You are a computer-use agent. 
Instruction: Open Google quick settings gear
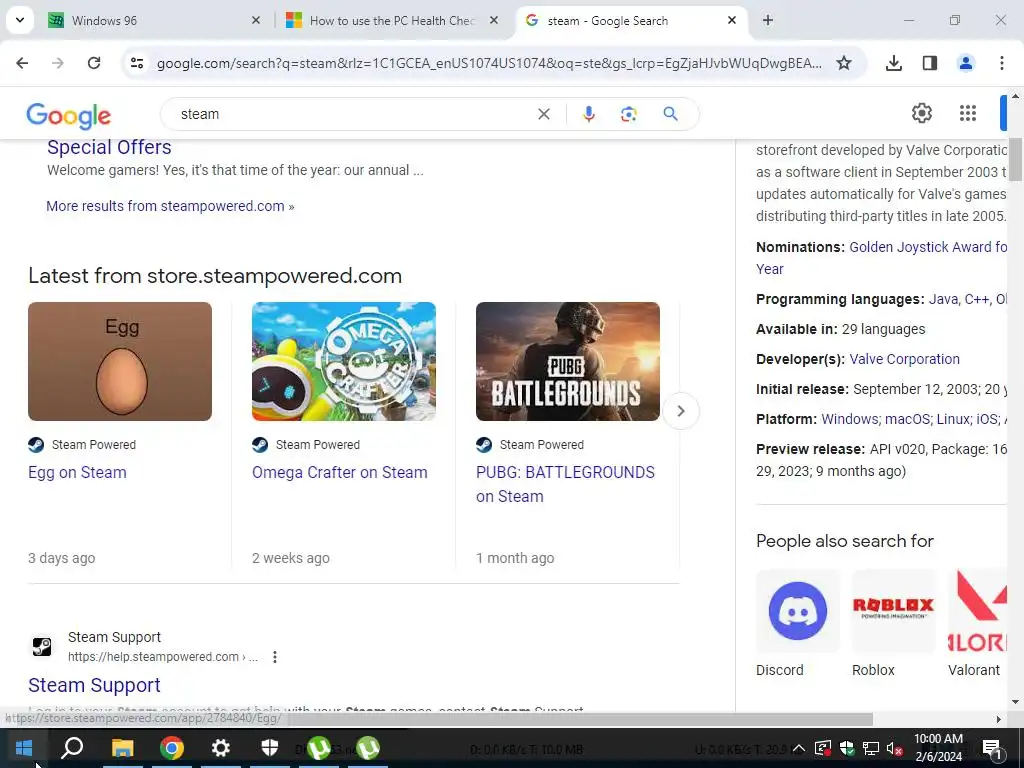pos(921,113)
